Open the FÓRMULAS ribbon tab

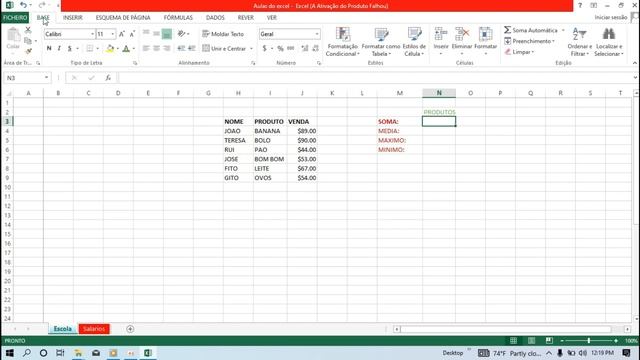pos(178,18)
